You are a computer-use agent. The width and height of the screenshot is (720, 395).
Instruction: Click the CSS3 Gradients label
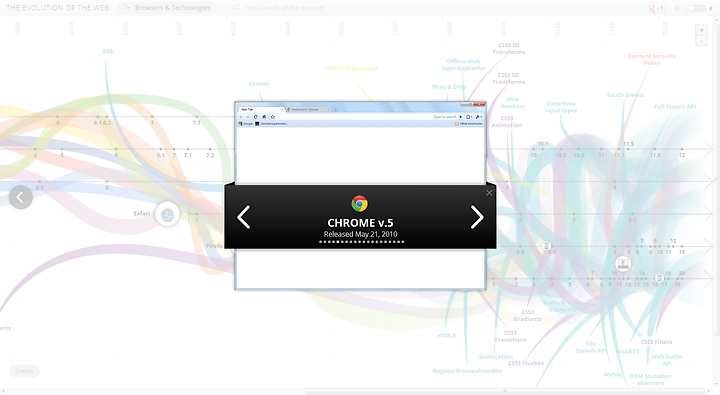pyautogui.click(x=528, y=315)
